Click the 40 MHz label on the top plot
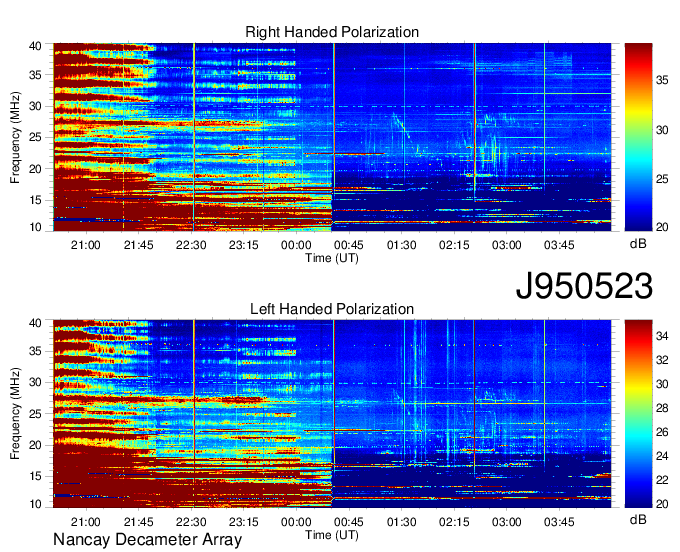Screen dimensions: 680x552 pyautogui.click(x=36, y=46)
